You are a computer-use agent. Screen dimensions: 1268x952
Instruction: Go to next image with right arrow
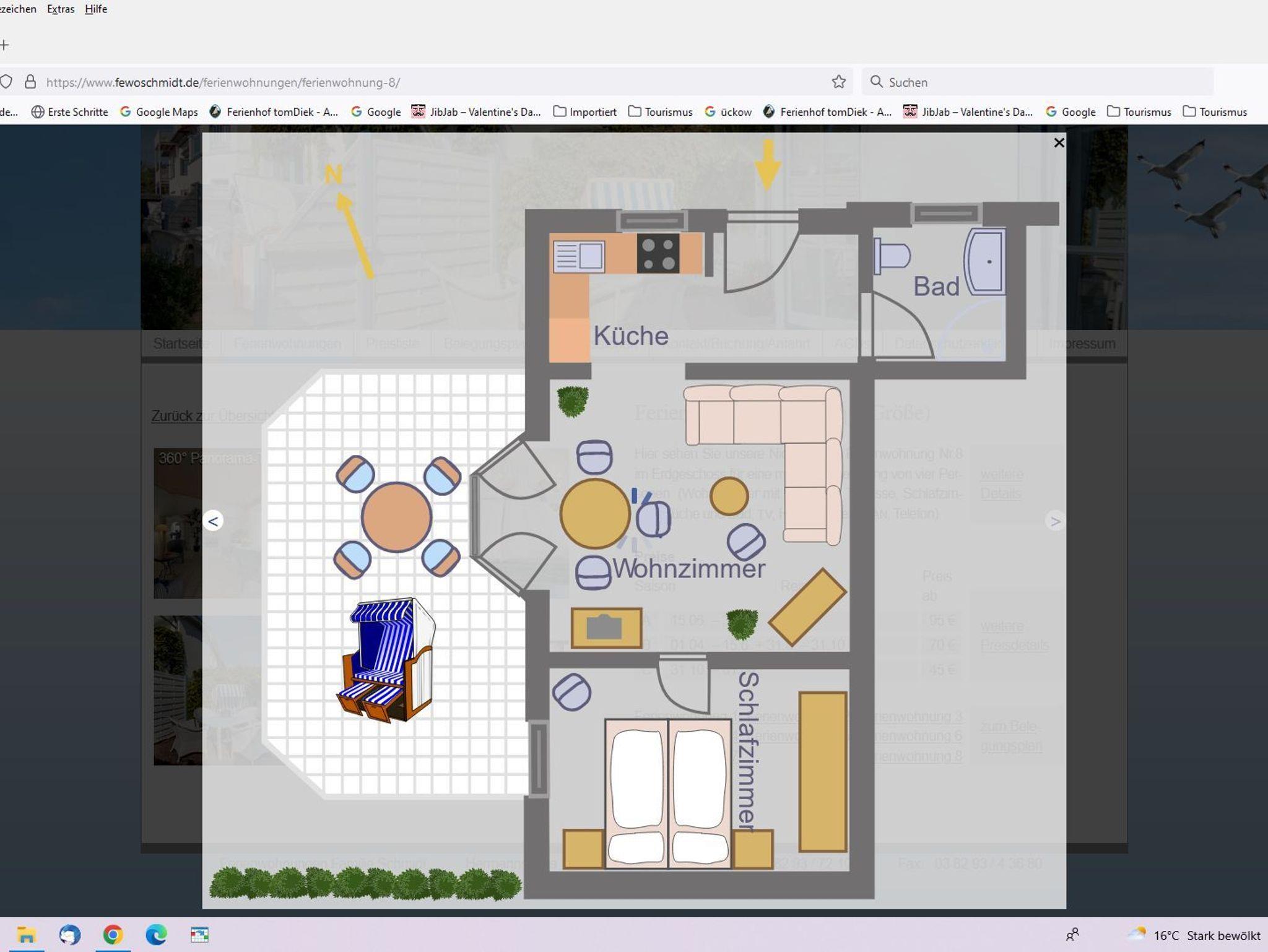1055,521
